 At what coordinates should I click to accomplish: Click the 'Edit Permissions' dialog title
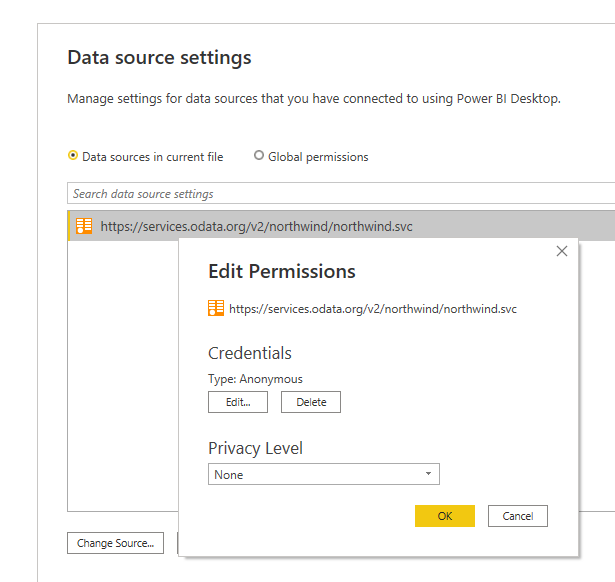tap(282, 271)
